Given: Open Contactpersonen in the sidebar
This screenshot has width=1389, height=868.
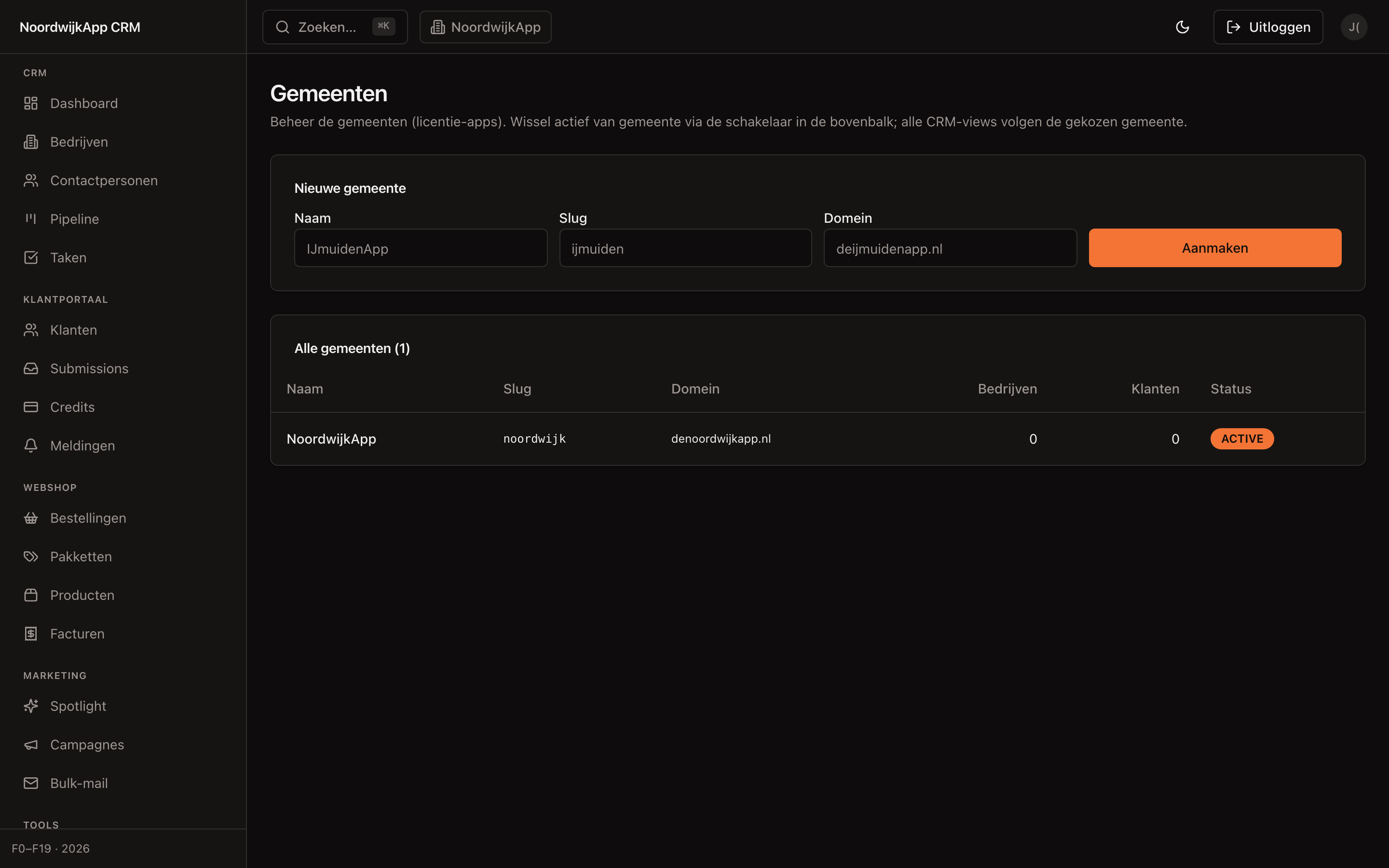Looking at the screenshot, I should click(123, 180).
